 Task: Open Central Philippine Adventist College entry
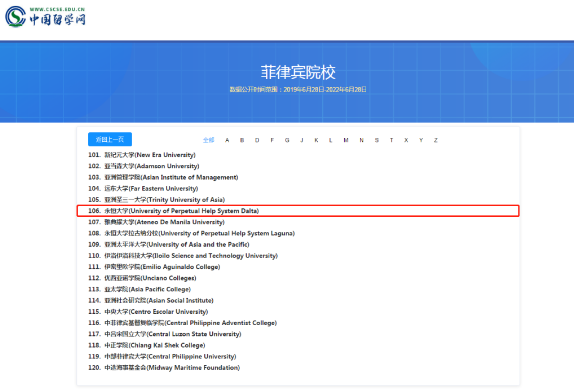(183, 323)
